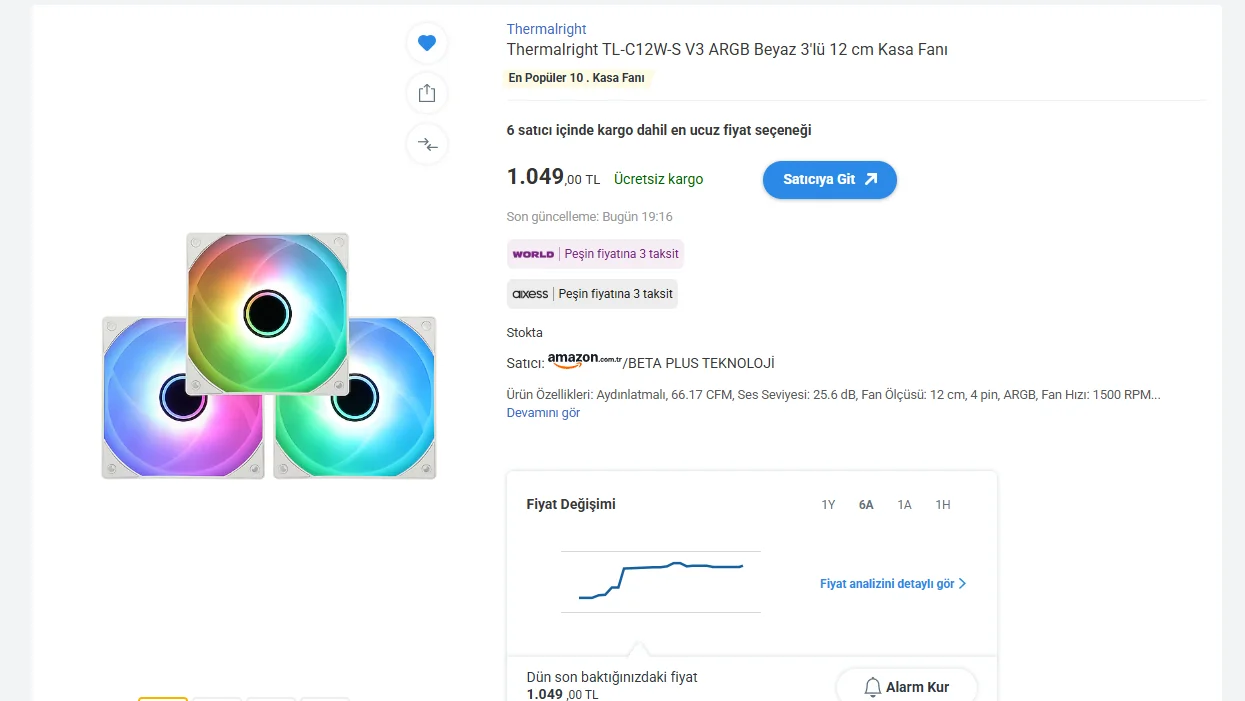
Task: Click the share icon button
Action: pyautogui.click(x=427, y=93)
